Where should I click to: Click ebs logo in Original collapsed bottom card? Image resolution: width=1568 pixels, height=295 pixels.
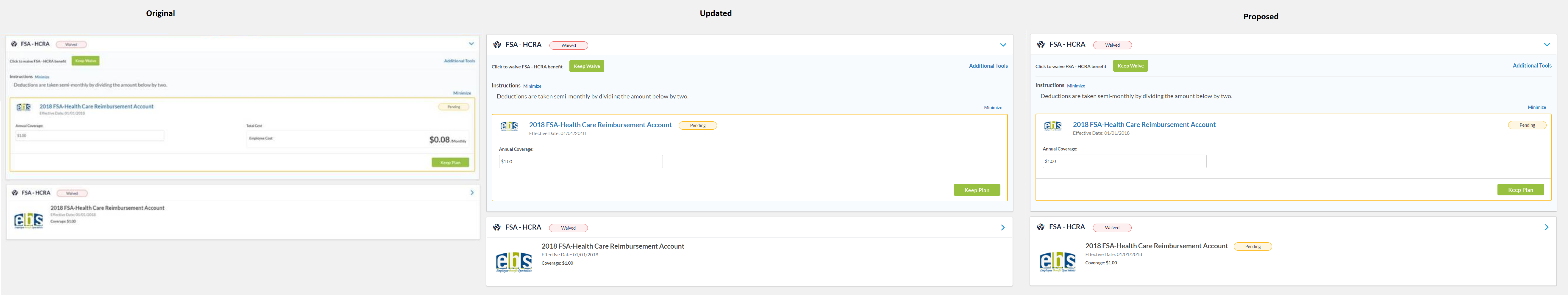(x=29, y=221)
